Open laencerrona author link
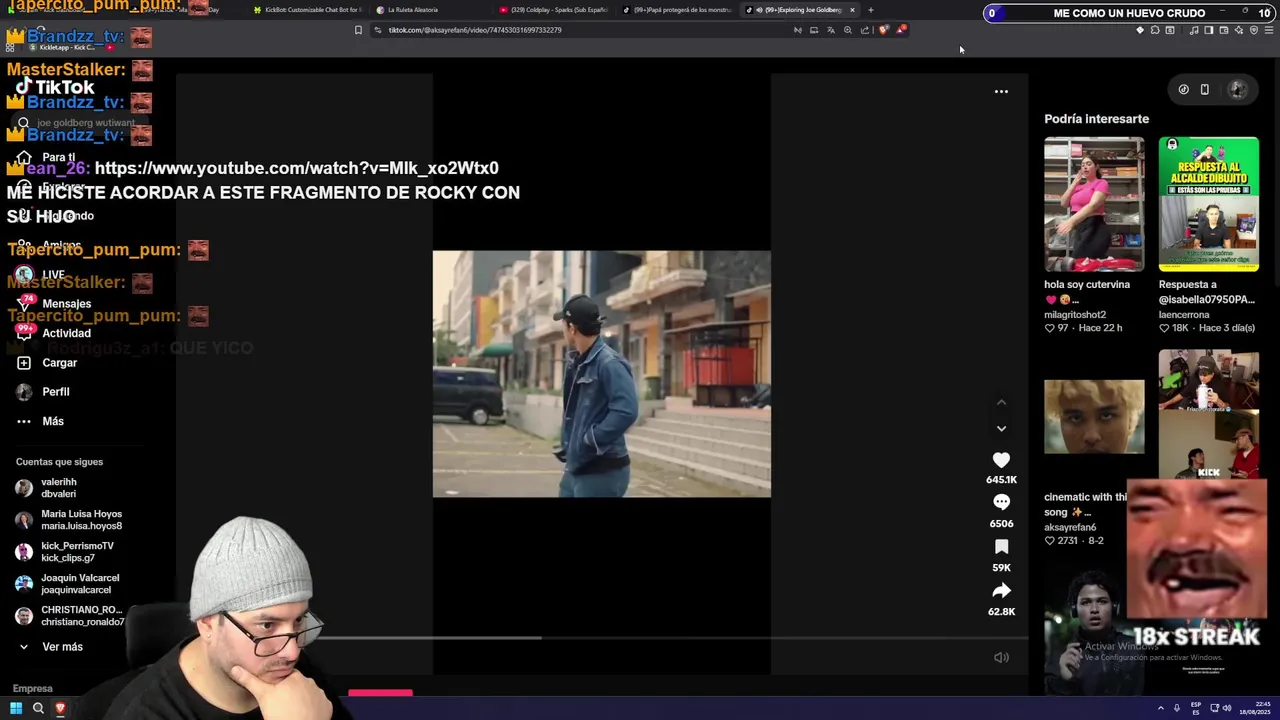Viewport: 1280px width, 720px height. pyautogui.click(x=1184, y=315)
